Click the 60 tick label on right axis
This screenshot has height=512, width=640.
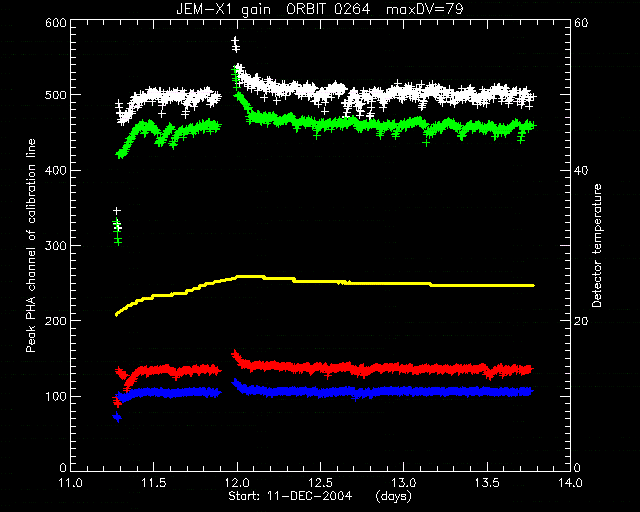pos(581,23)
